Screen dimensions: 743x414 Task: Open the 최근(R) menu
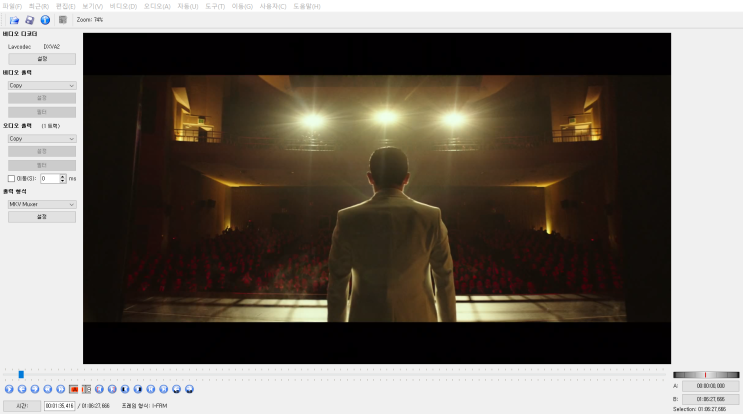[x=39, y=6]
